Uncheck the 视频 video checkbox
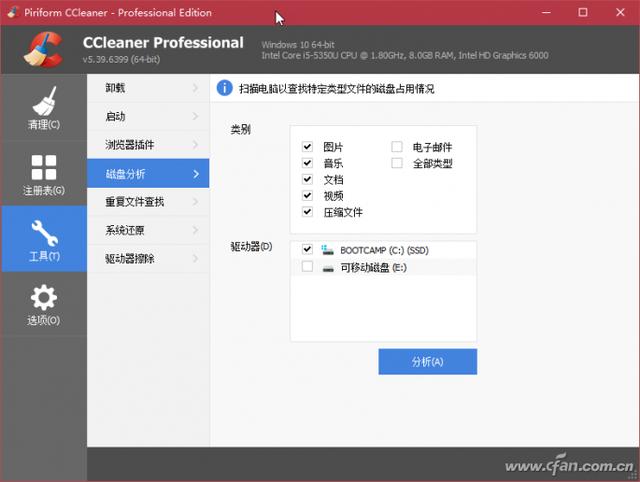 (x=307, y=195)
